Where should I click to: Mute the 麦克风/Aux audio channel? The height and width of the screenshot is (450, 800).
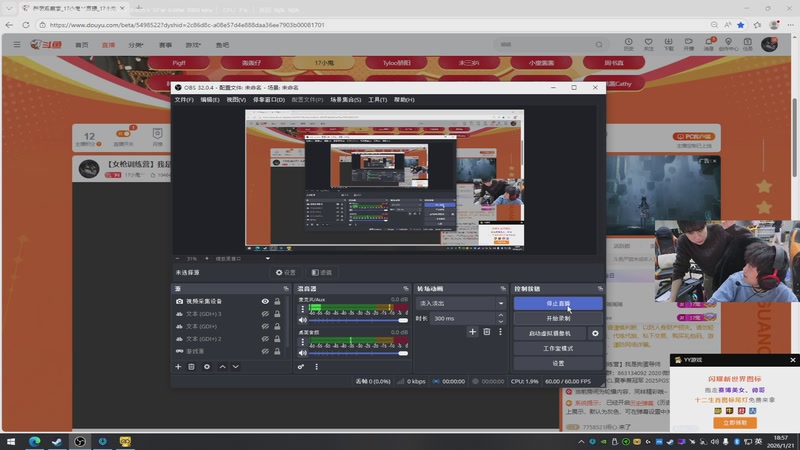303,320
